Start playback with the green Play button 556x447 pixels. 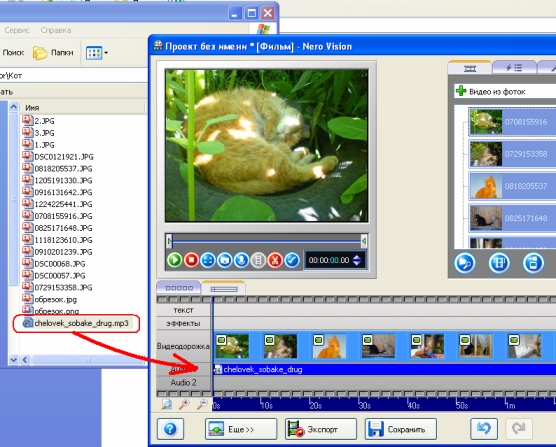tap(174, 260)
